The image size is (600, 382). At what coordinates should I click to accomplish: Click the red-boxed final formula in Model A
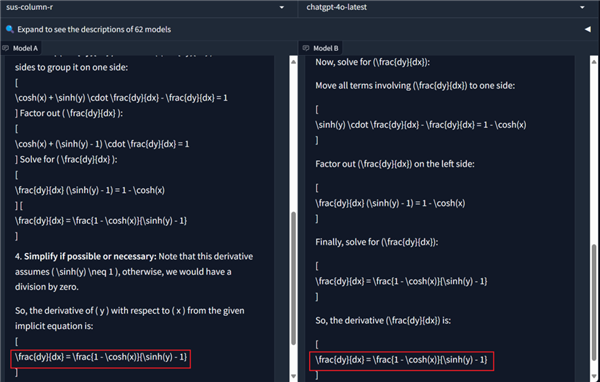tap(101, 359)
